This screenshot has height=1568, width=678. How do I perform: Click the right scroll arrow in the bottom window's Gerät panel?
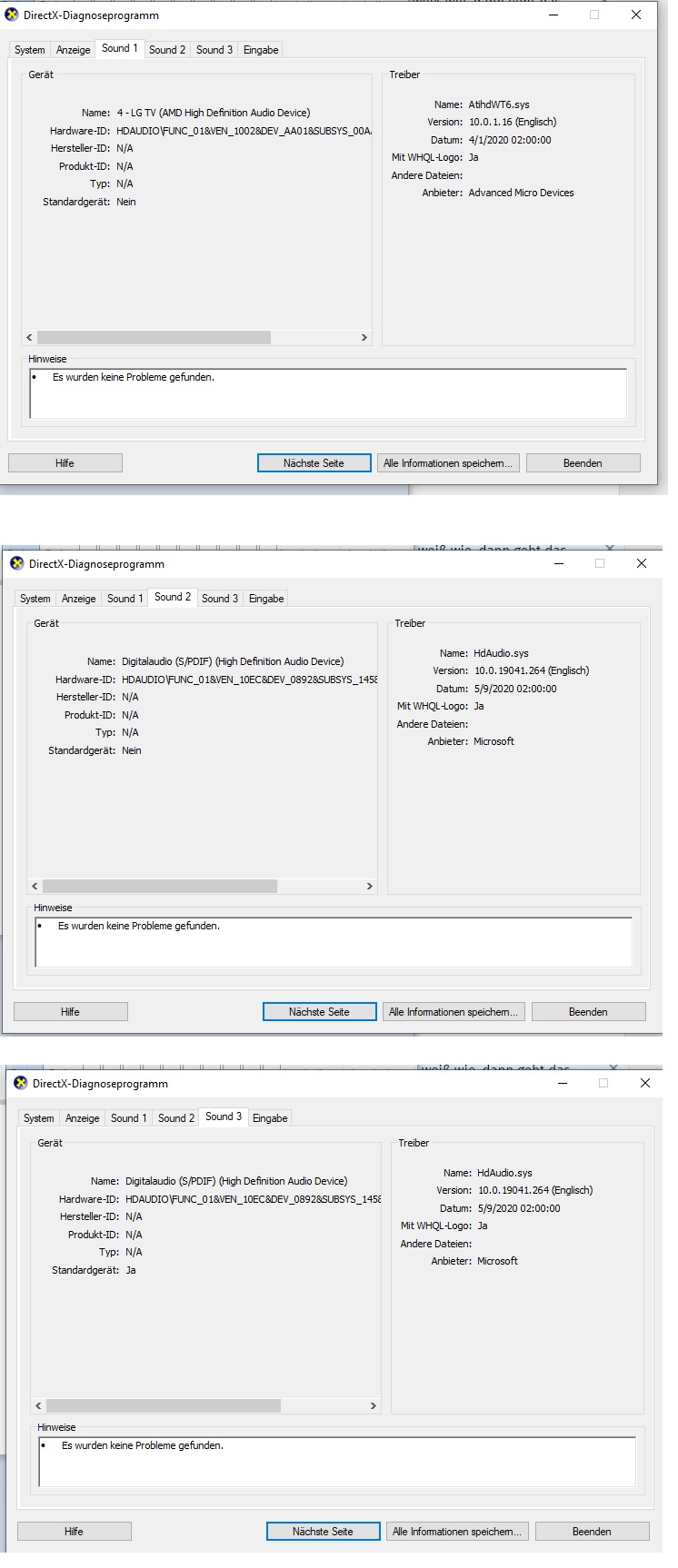coord(374,1406)
